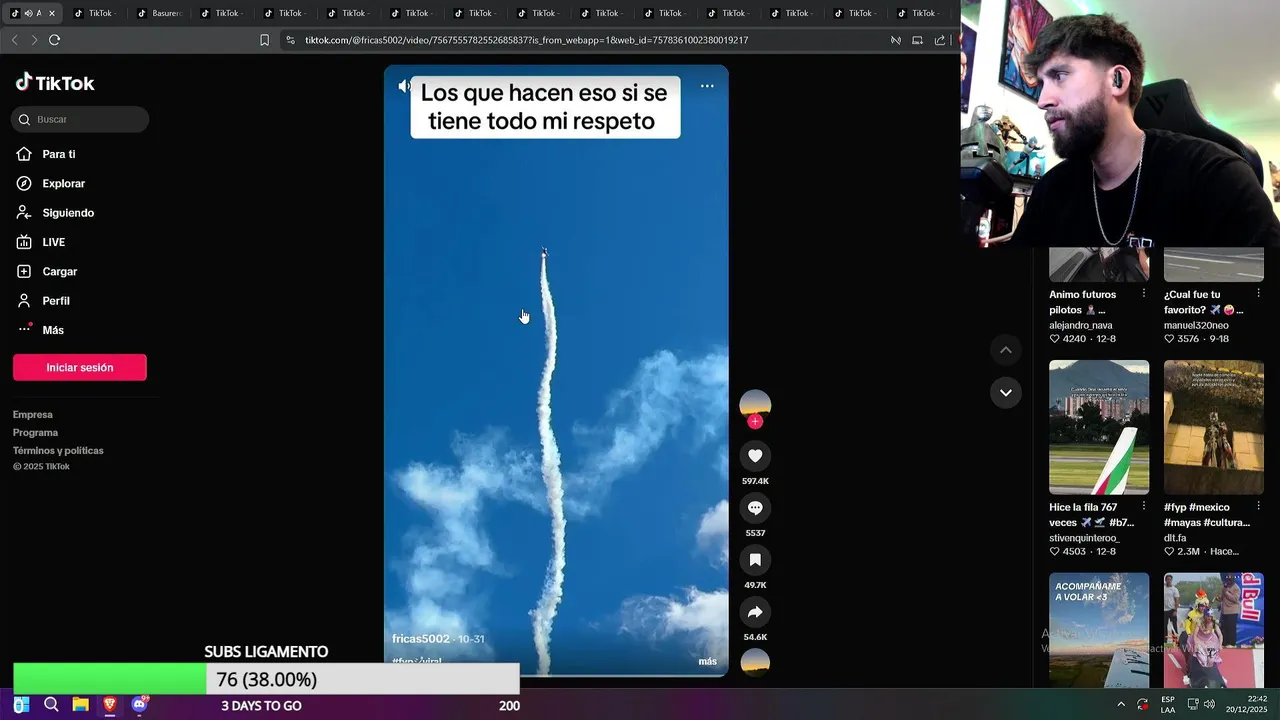
Task: Open alejandro_nava profile
Action: [1081, 325]
